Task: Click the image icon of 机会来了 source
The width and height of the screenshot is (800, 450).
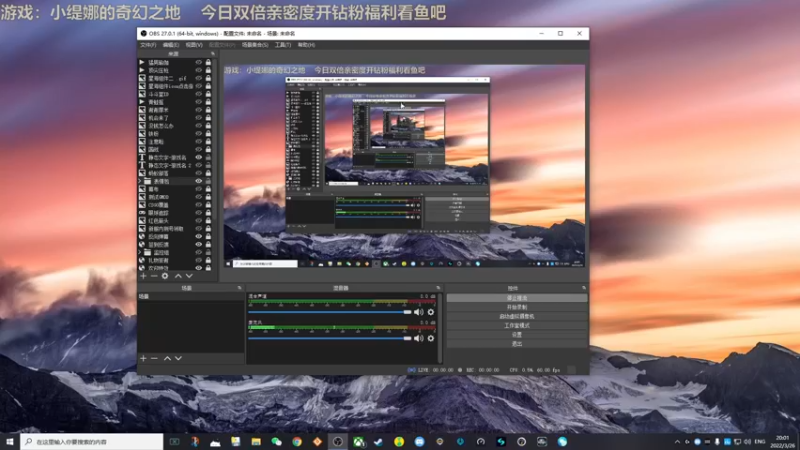Action: point(142,118)
